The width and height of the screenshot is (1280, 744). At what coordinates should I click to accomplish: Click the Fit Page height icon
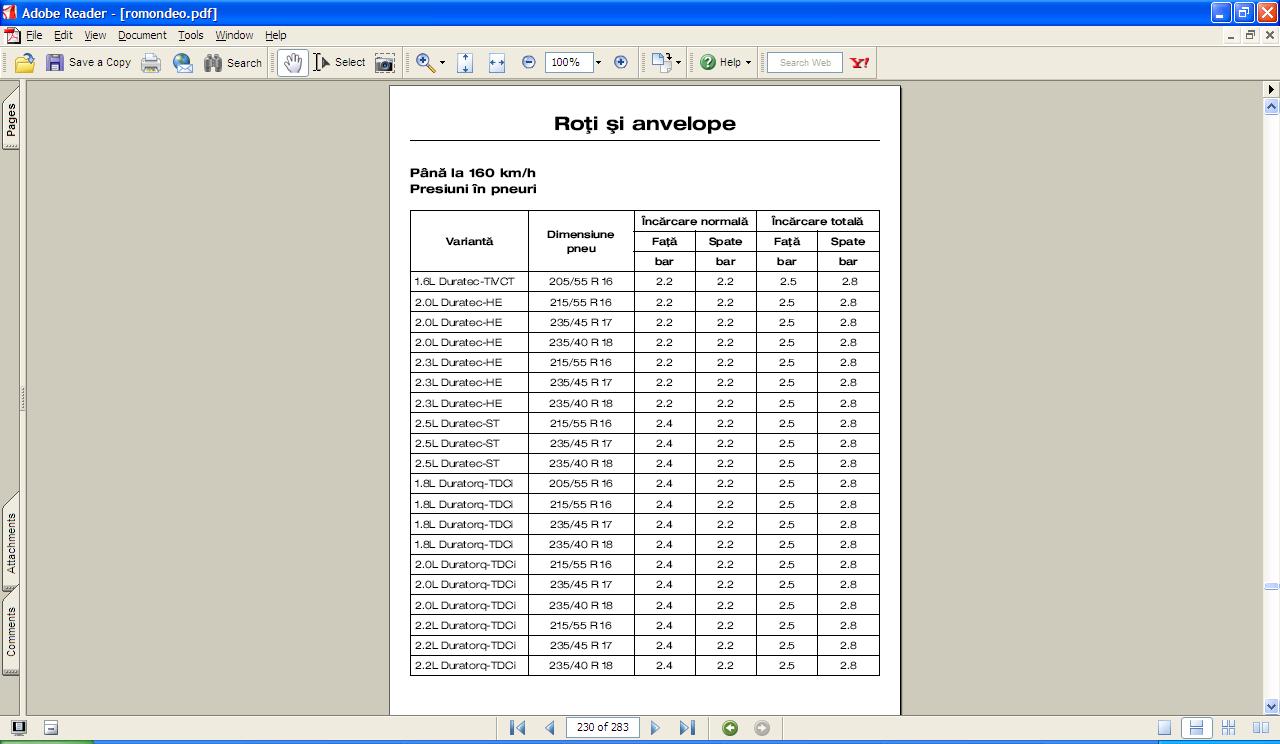[465, 63]
